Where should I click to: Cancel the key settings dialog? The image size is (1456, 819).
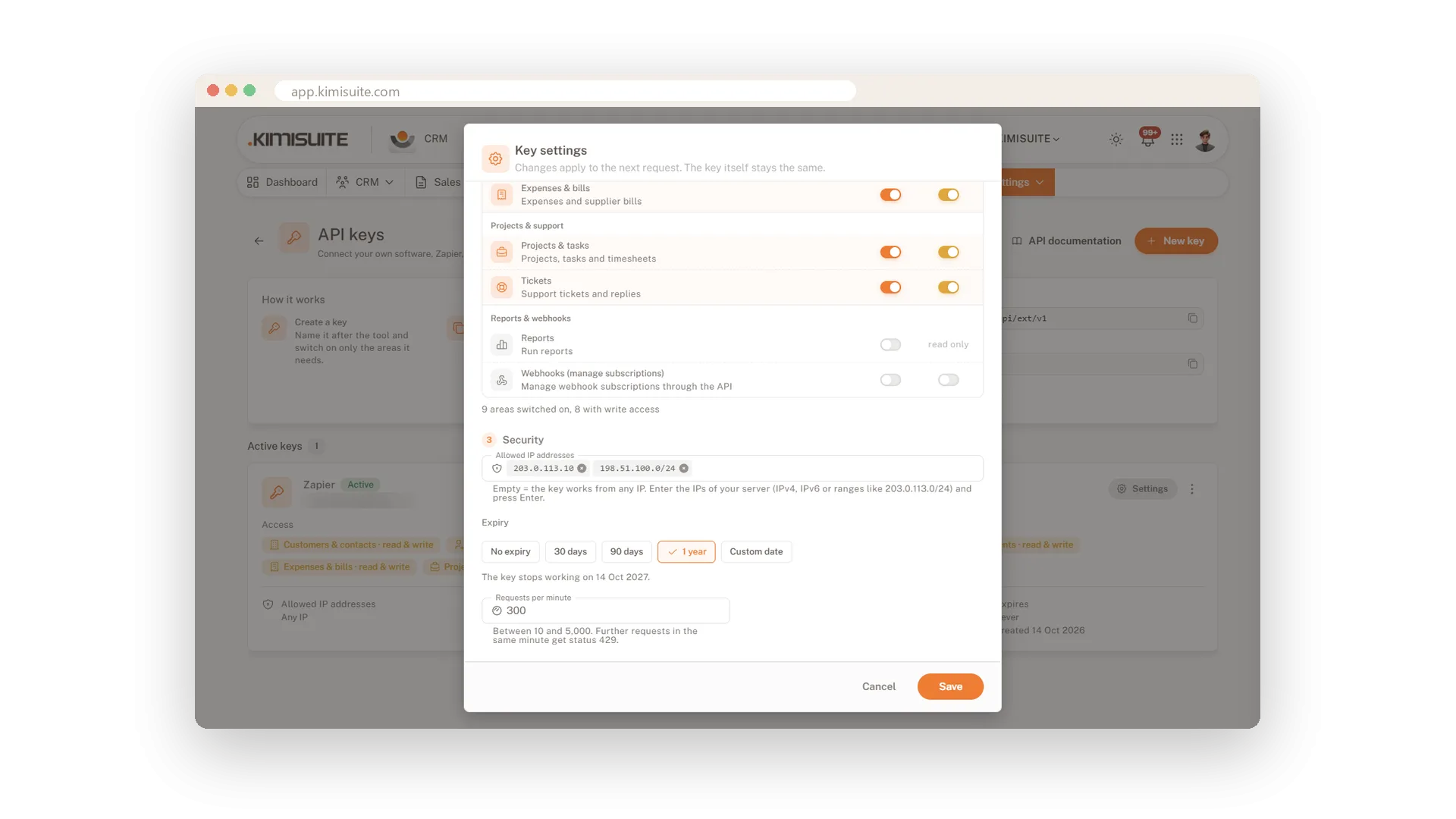[x=879, y=686]
